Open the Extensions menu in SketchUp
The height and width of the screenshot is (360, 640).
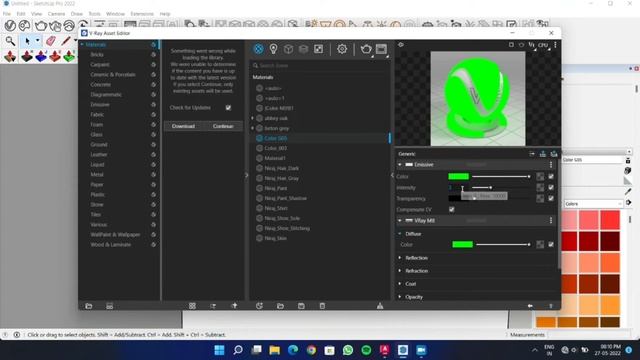[x=142, y=14]
